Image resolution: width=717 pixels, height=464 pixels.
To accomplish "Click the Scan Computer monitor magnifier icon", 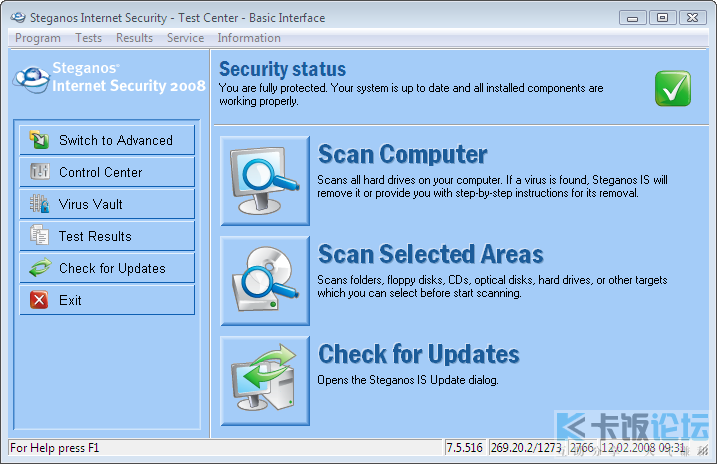I will pos(265,181).
